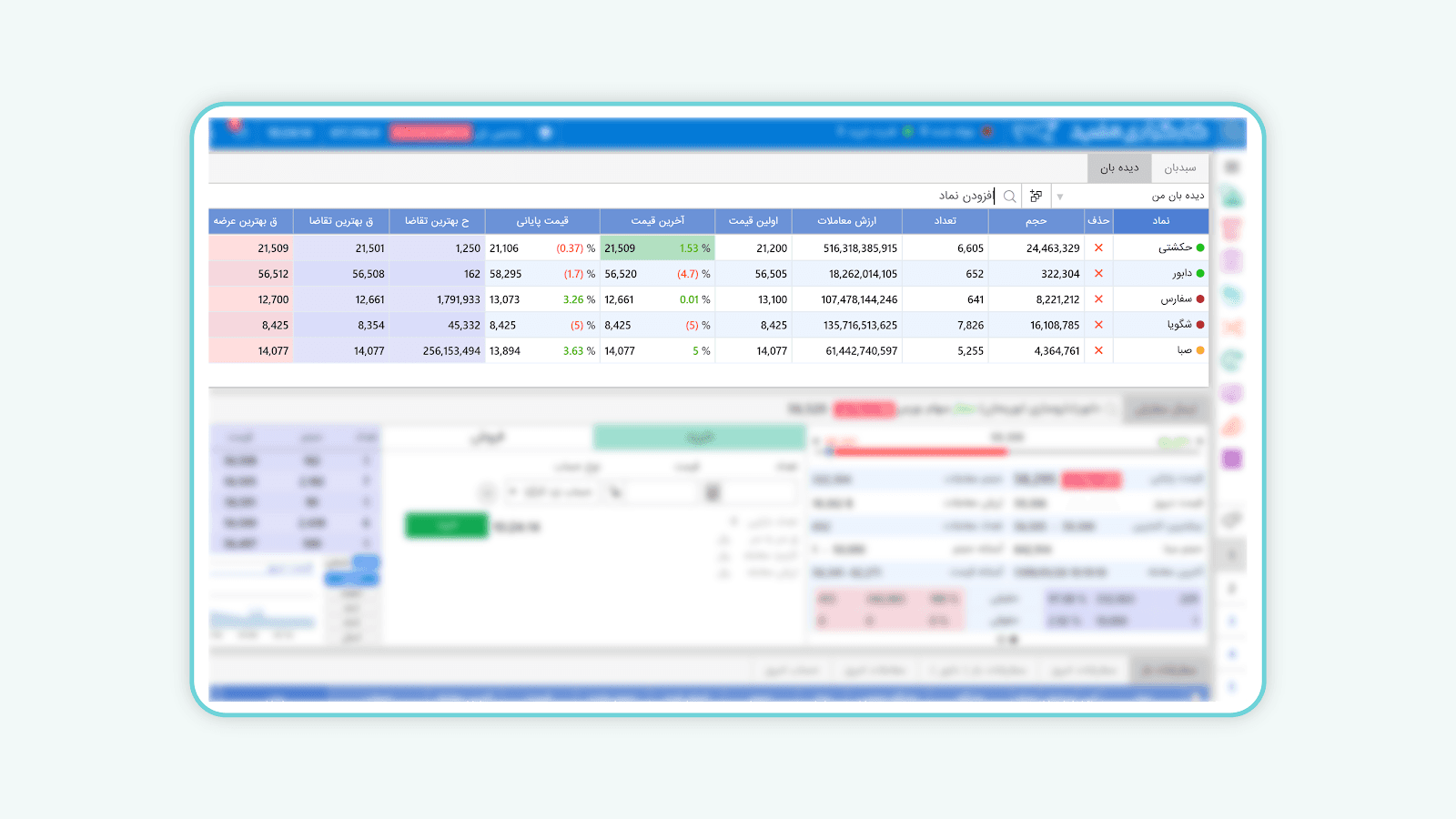Click trade count 7,826
The width and height of the screenshot is (1456, 819).
(970, 325)
